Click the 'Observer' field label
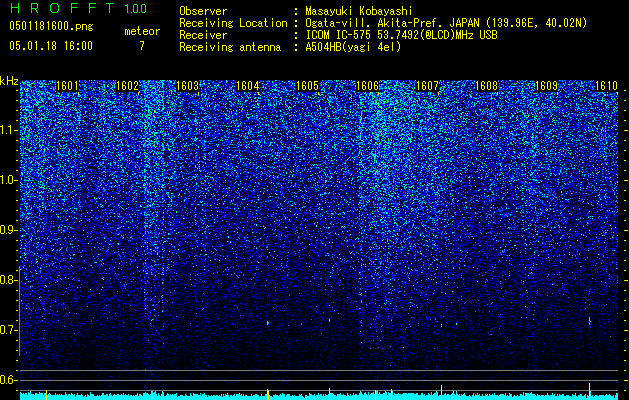 click(203, 11)
